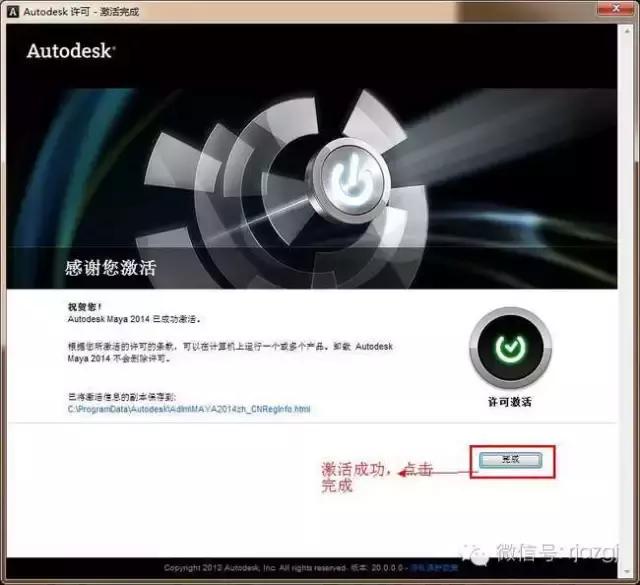Click the Autodesk 'A' title bar icon
The image size is (640, 585).
coord(13,11)
